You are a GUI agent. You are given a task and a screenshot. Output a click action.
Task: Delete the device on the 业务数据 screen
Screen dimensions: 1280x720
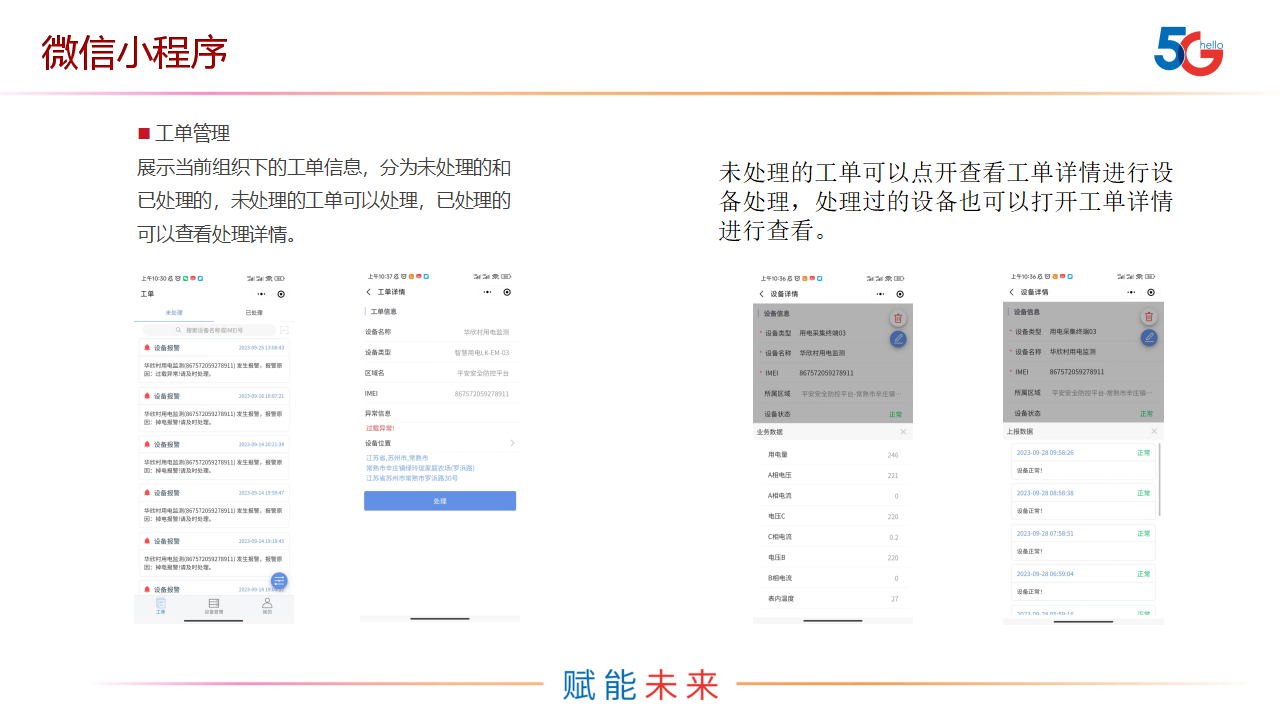point(898,318)
